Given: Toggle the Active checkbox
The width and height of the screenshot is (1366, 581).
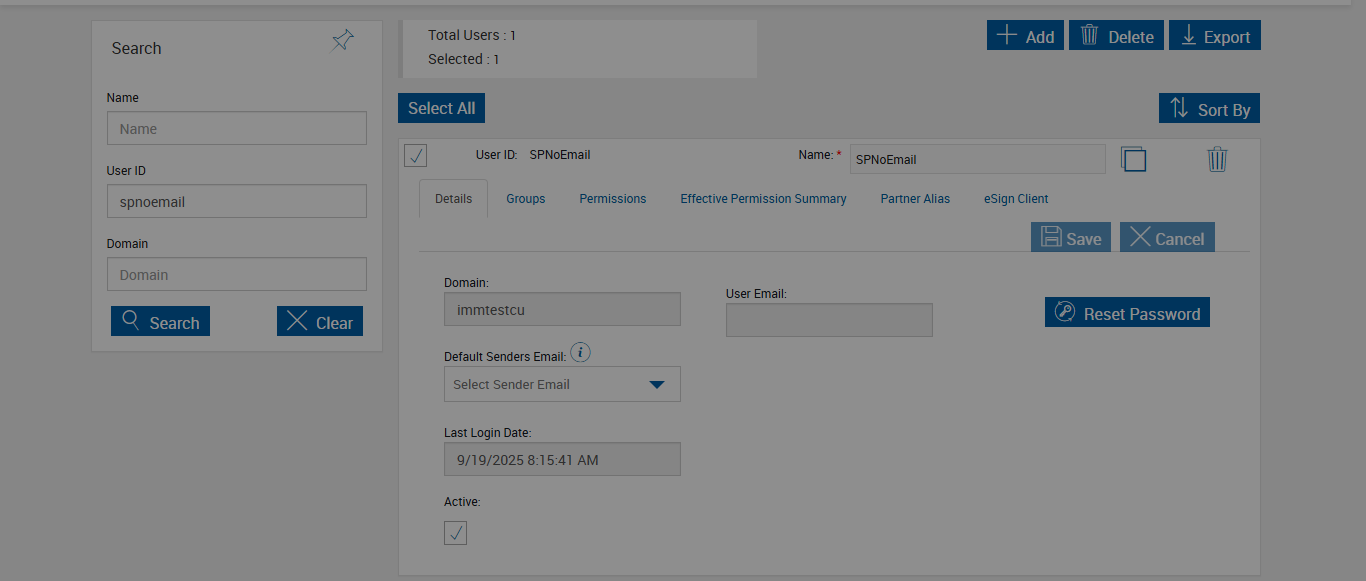Looking at the screenshot, I should tap(456, 533).
